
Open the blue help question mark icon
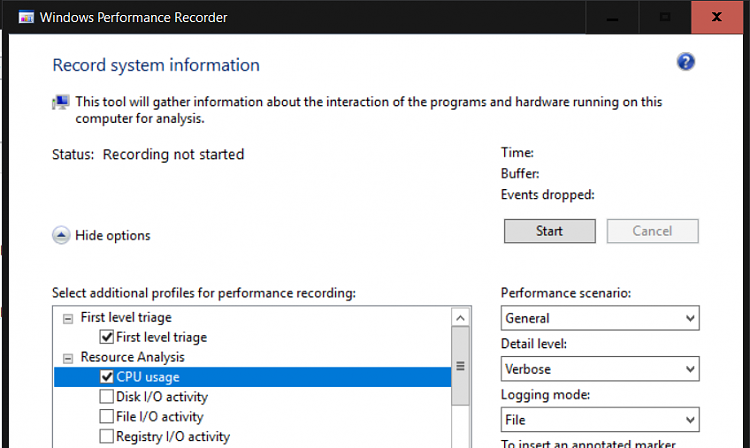[685, 62]
